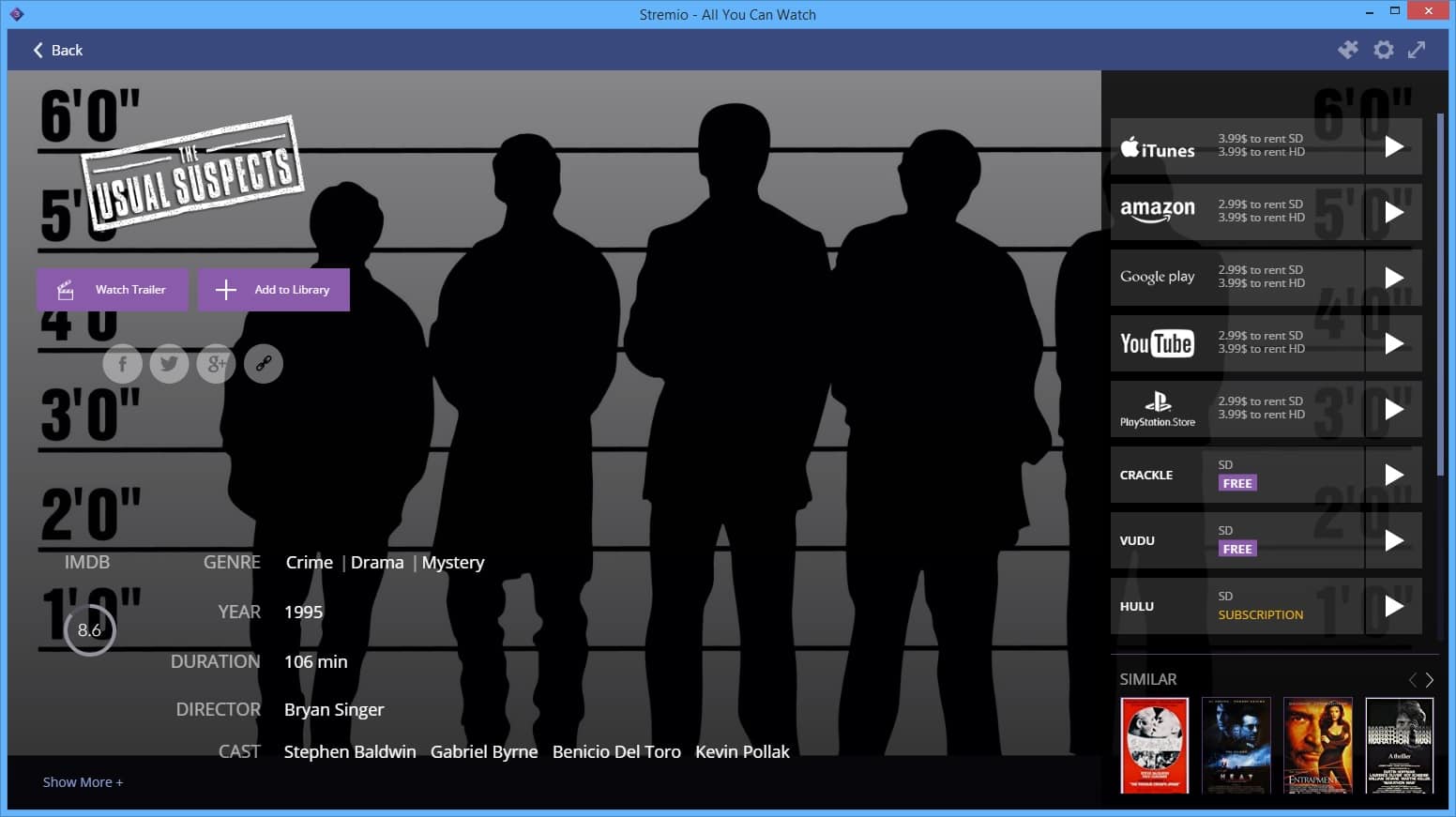1456x817 pixels.
Task: Click the Mystery genre link
Action: point(453,563)
